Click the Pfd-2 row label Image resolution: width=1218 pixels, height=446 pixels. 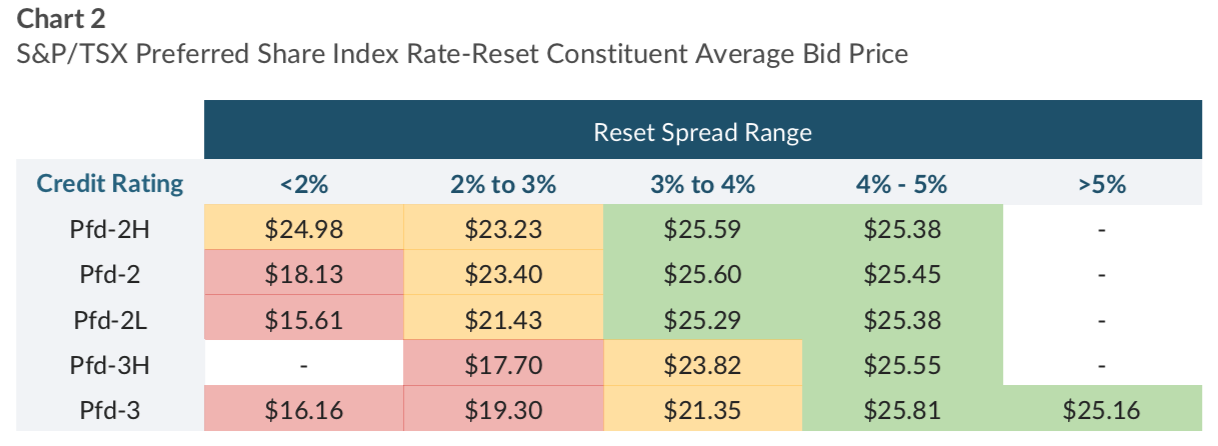click(110, 274)
